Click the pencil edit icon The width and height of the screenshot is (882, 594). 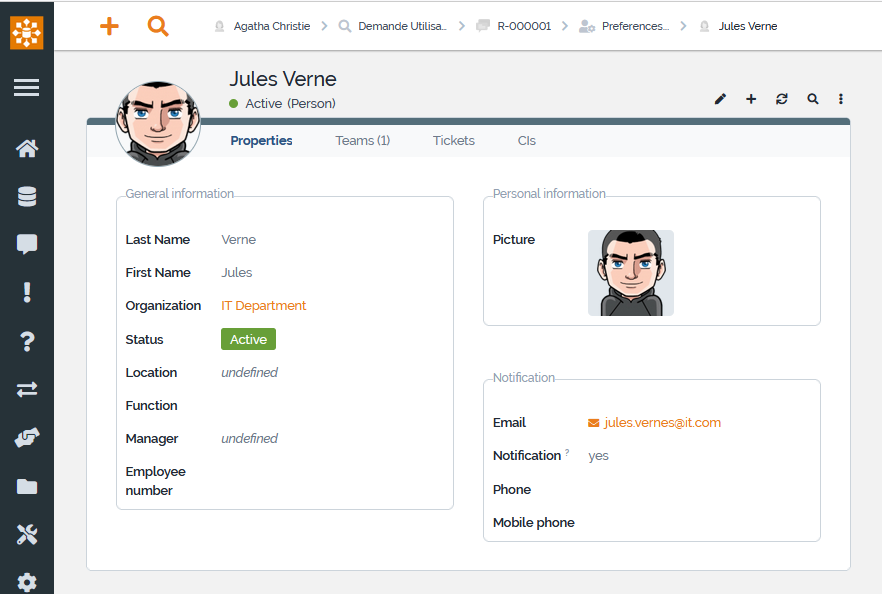720,99
